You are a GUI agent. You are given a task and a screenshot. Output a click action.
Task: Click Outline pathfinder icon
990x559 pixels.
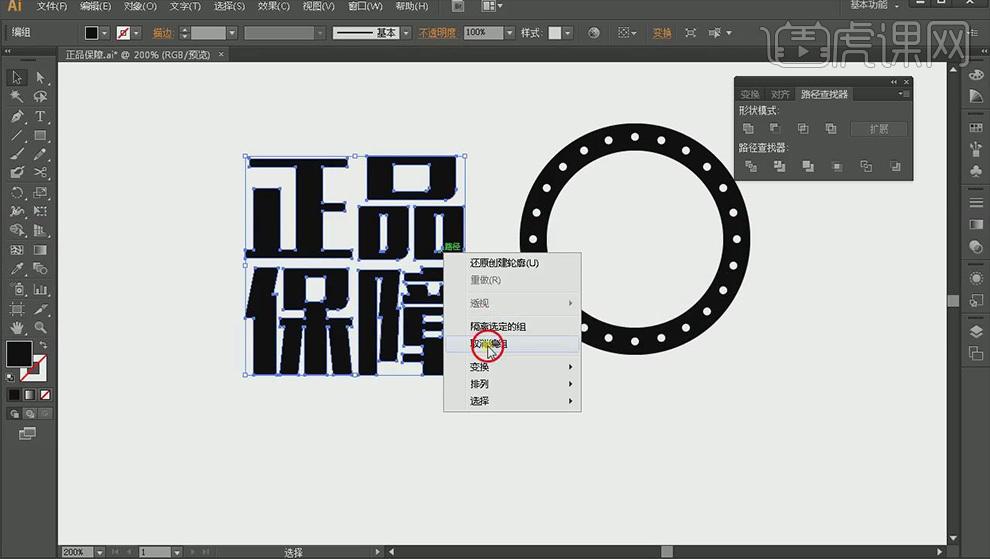coord(866,166)
